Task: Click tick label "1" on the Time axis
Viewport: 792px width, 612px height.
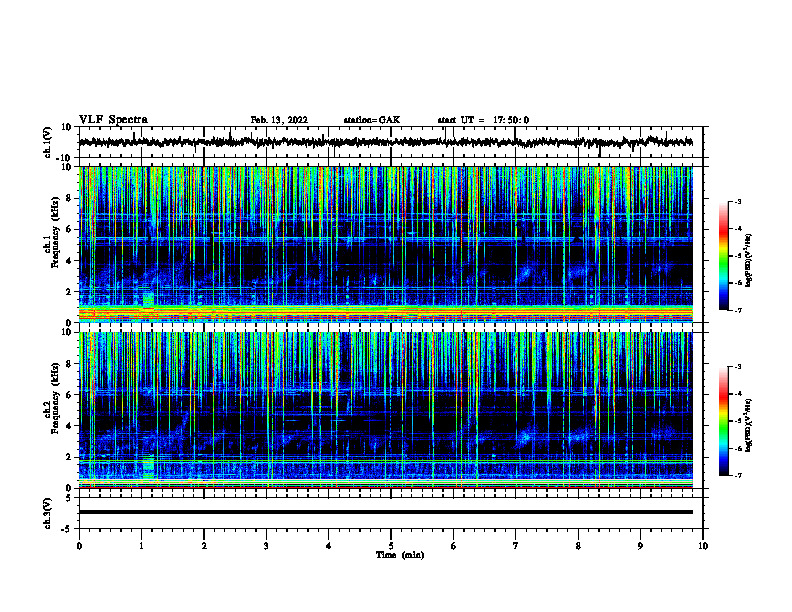Action: coord(141,546)
